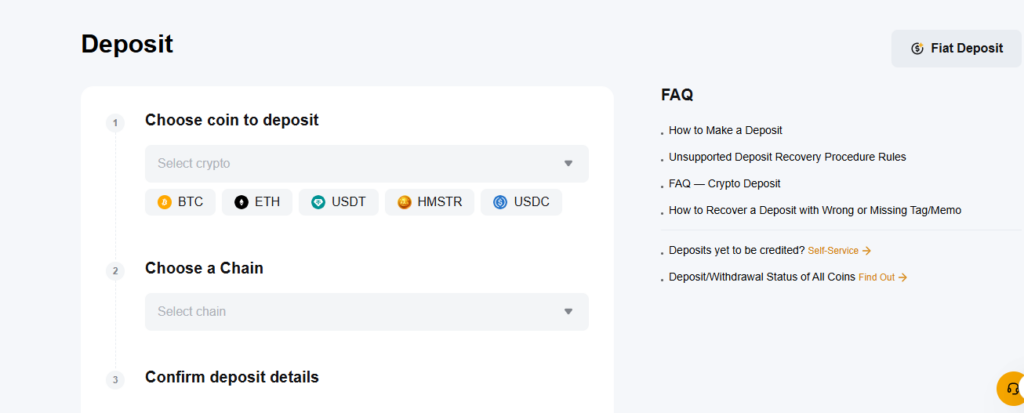This screenshot has width=1024, height=413.
Task: Click the Bitcoin coin icon
Action: (165, 202)
